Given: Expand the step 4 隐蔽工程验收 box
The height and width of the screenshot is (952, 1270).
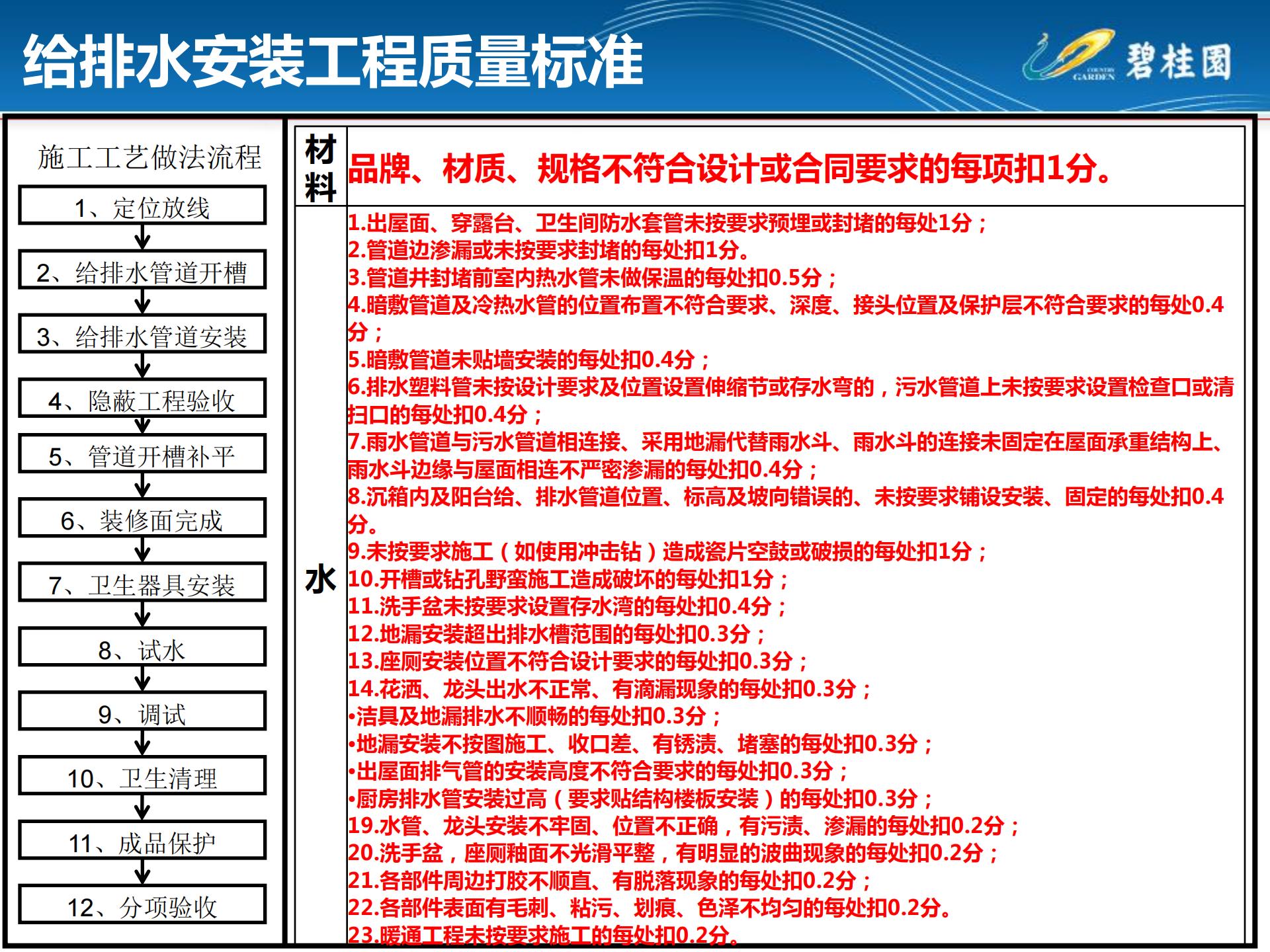Looking at the screenshot, I should pyautogui.click(x=141, y=399).
